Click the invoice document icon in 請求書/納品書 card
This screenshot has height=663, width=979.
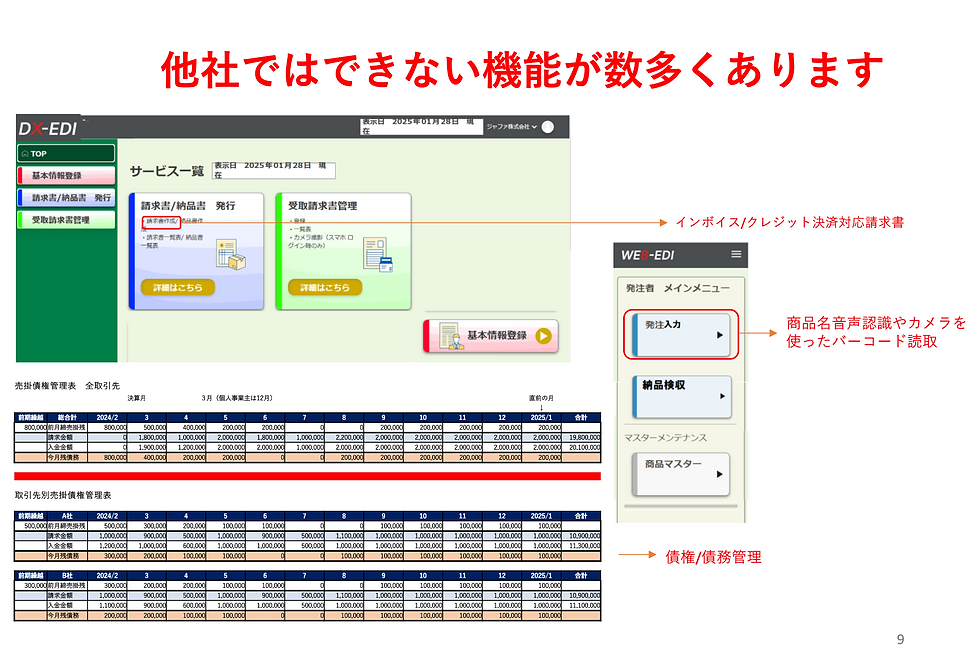230,255
